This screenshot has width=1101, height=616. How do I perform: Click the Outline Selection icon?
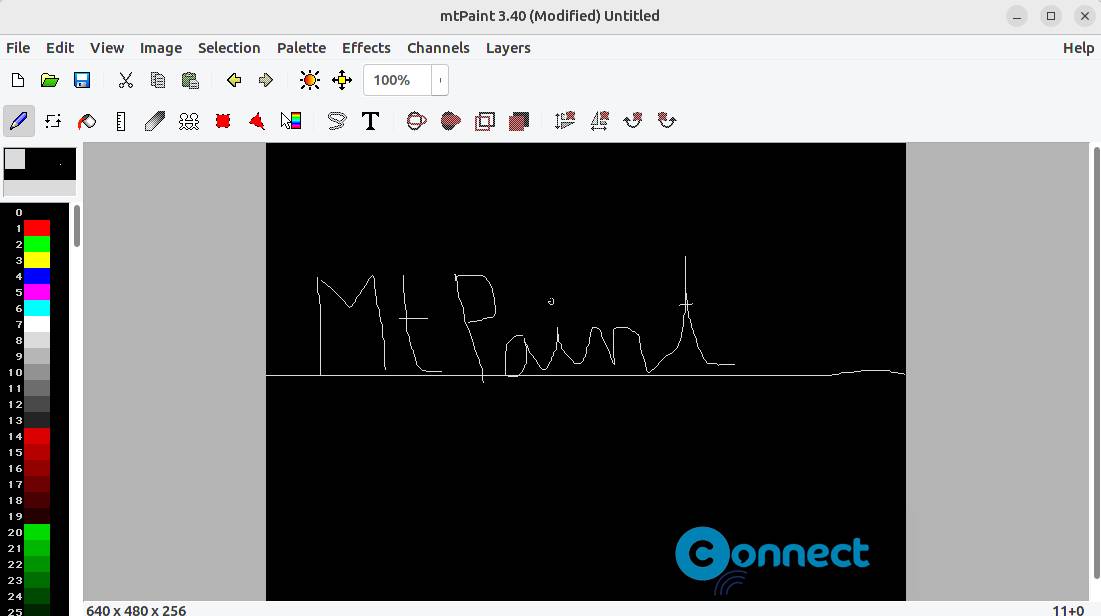[484, 121]
